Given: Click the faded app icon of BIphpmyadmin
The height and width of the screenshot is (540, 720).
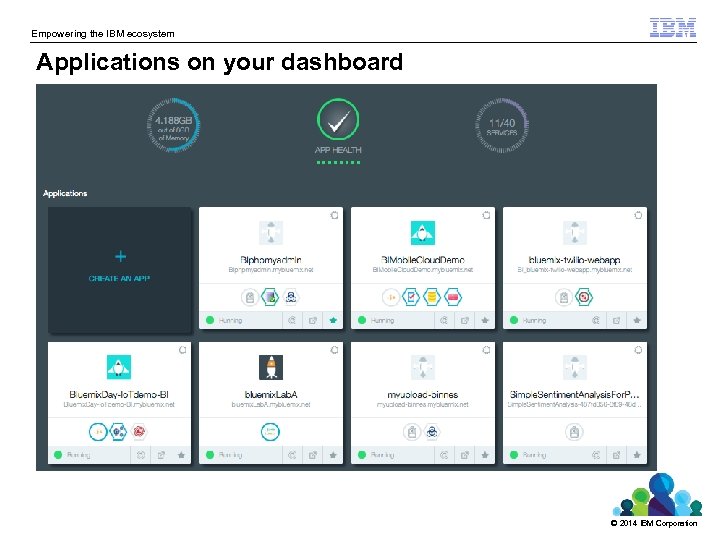Looking at the screenshot, I should pos(271,233).
